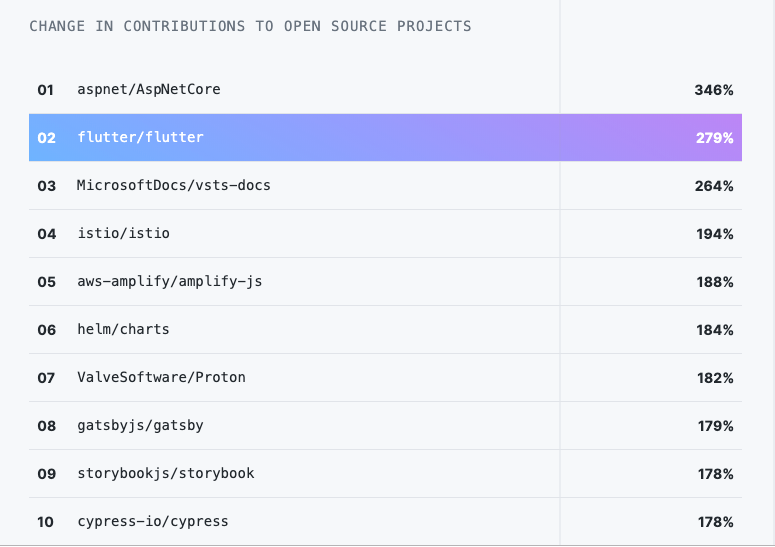Click rank number 01

[x=45, y=90]
